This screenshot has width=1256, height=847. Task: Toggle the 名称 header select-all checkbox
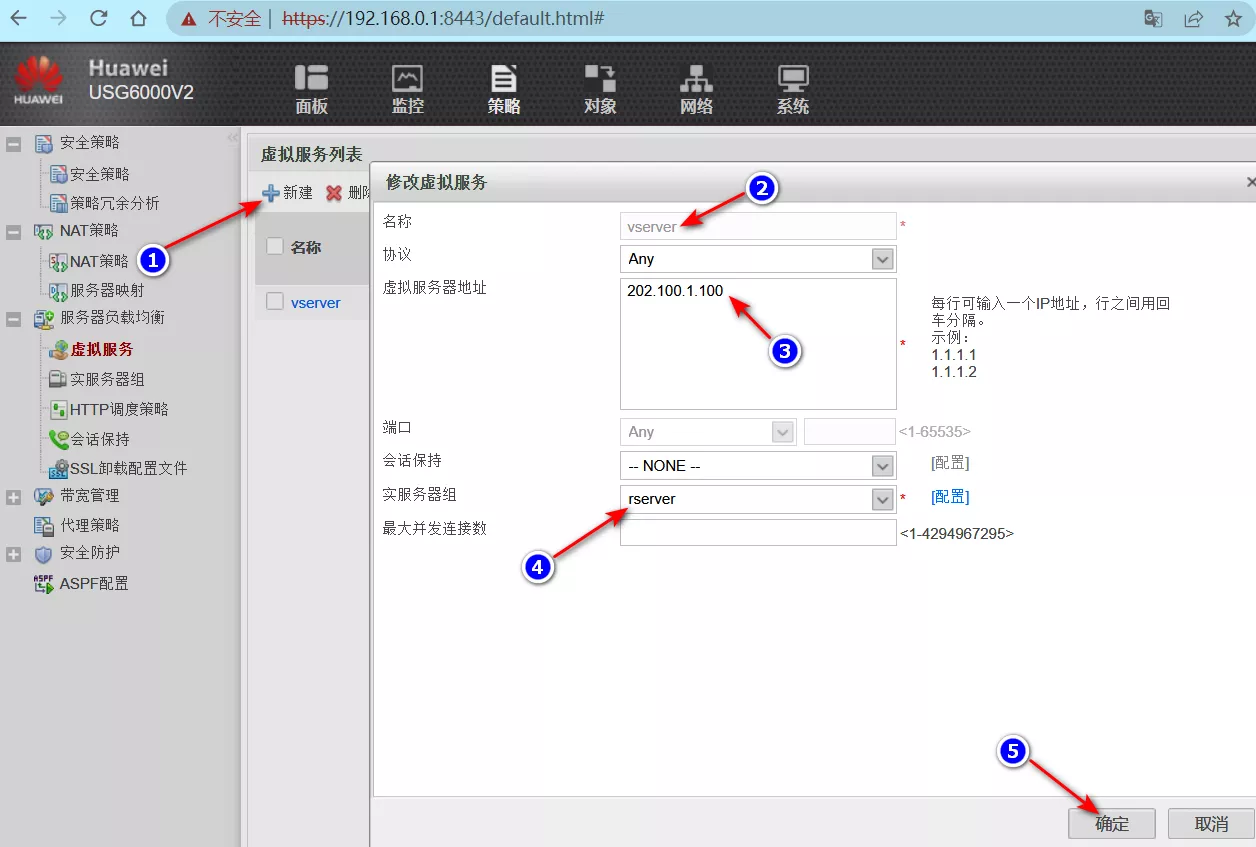coord(275,247)
